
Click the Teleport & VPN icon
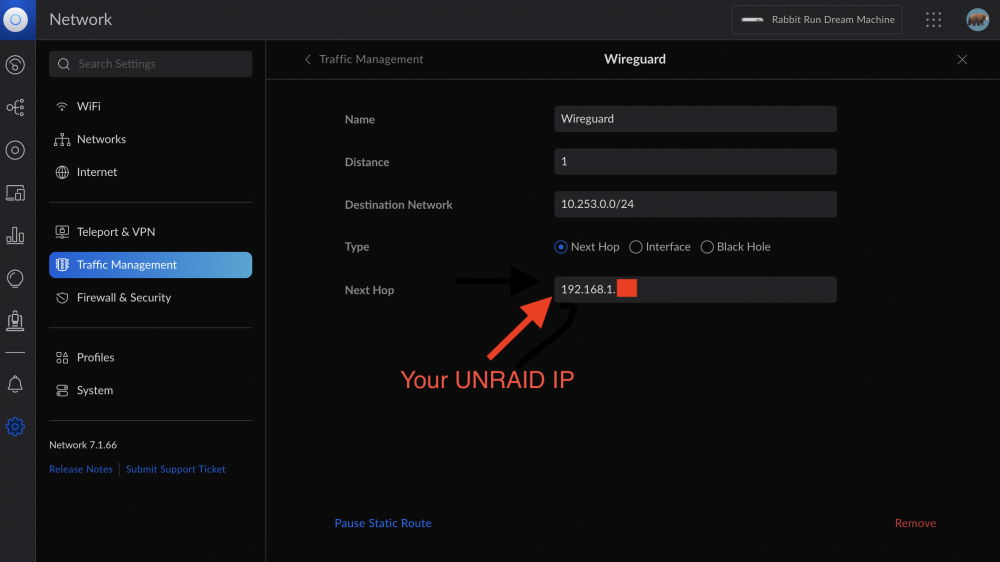[x=62, y=232]
